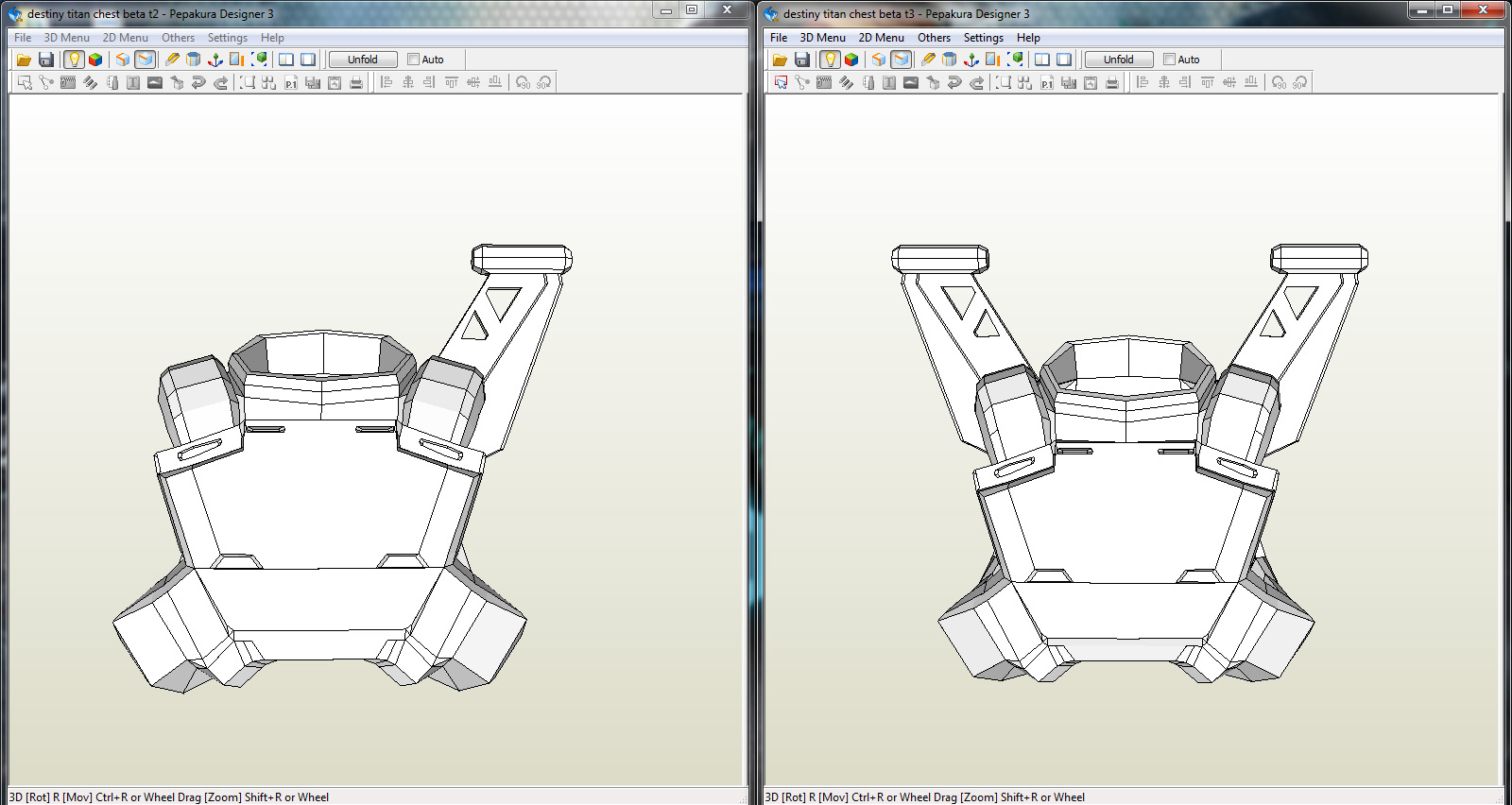Open Others menu in t3 window
1512x805 pixels.
click(934, 38)
